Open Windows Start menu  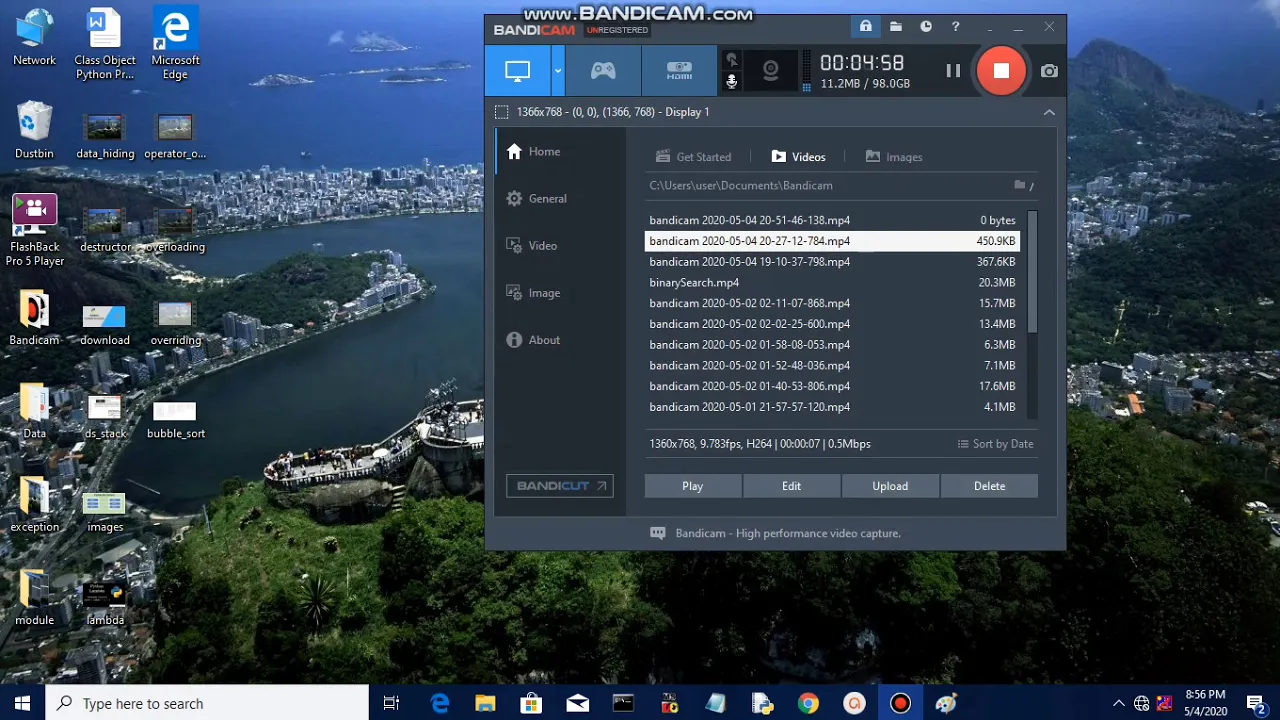click(22, 704)
